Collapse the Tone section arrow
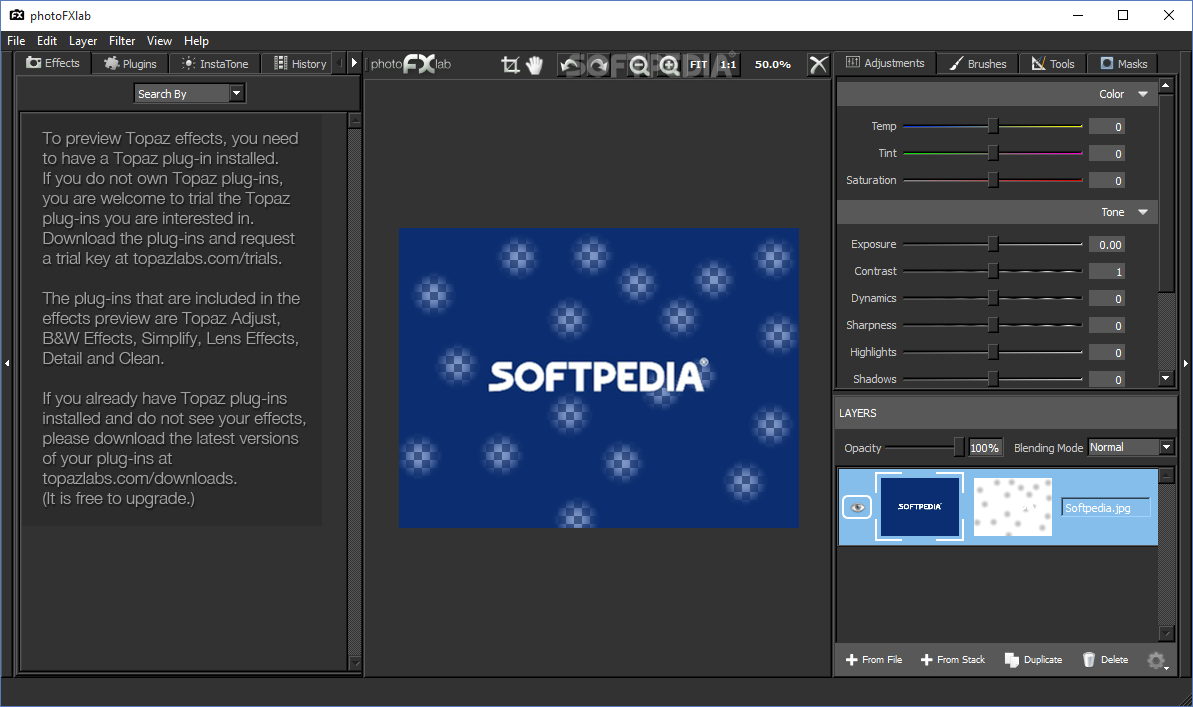 (1143, 212)
